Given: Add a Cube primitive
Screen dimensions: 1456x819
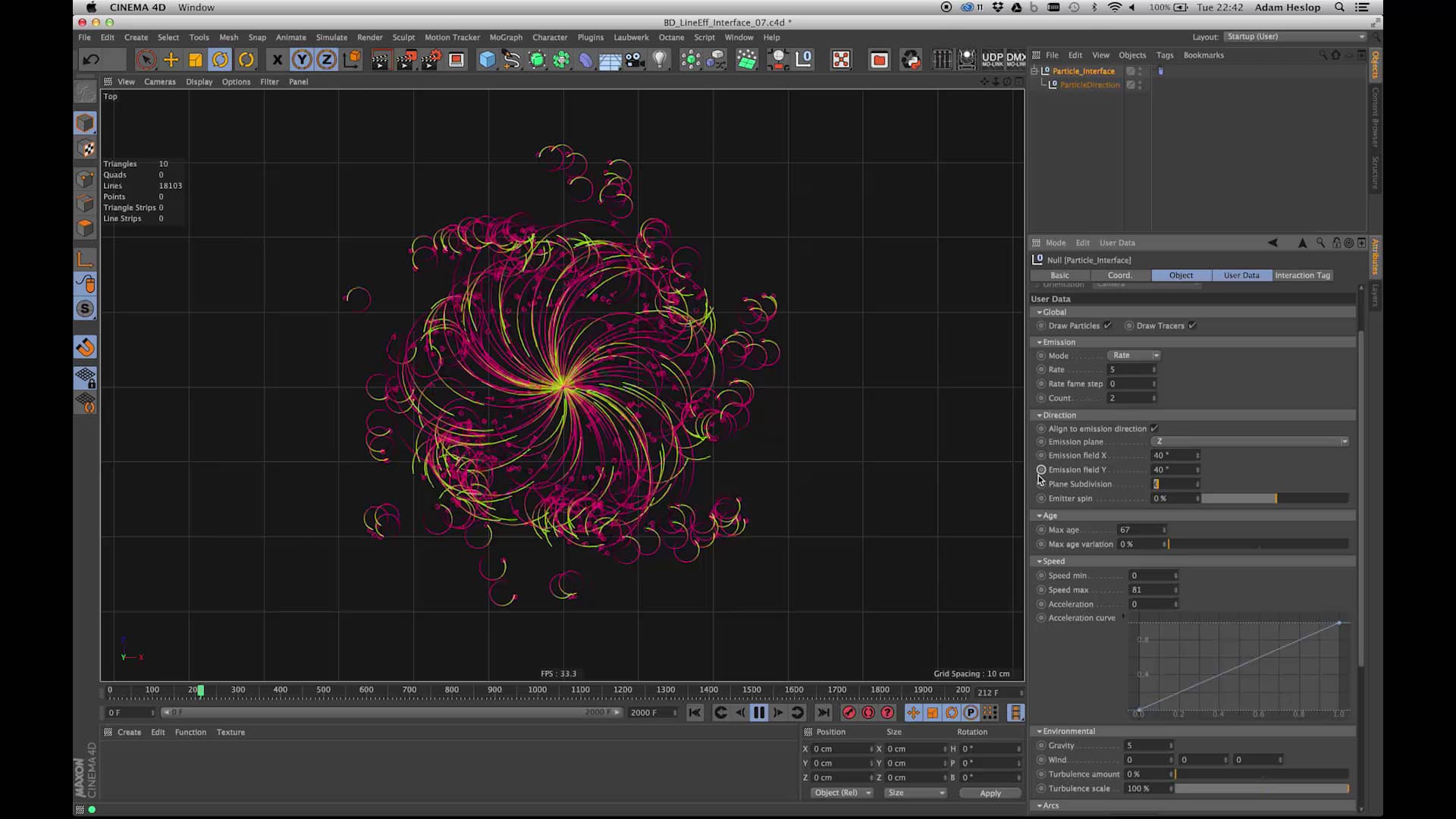Looking at the screenshot, I should point(488,59).
